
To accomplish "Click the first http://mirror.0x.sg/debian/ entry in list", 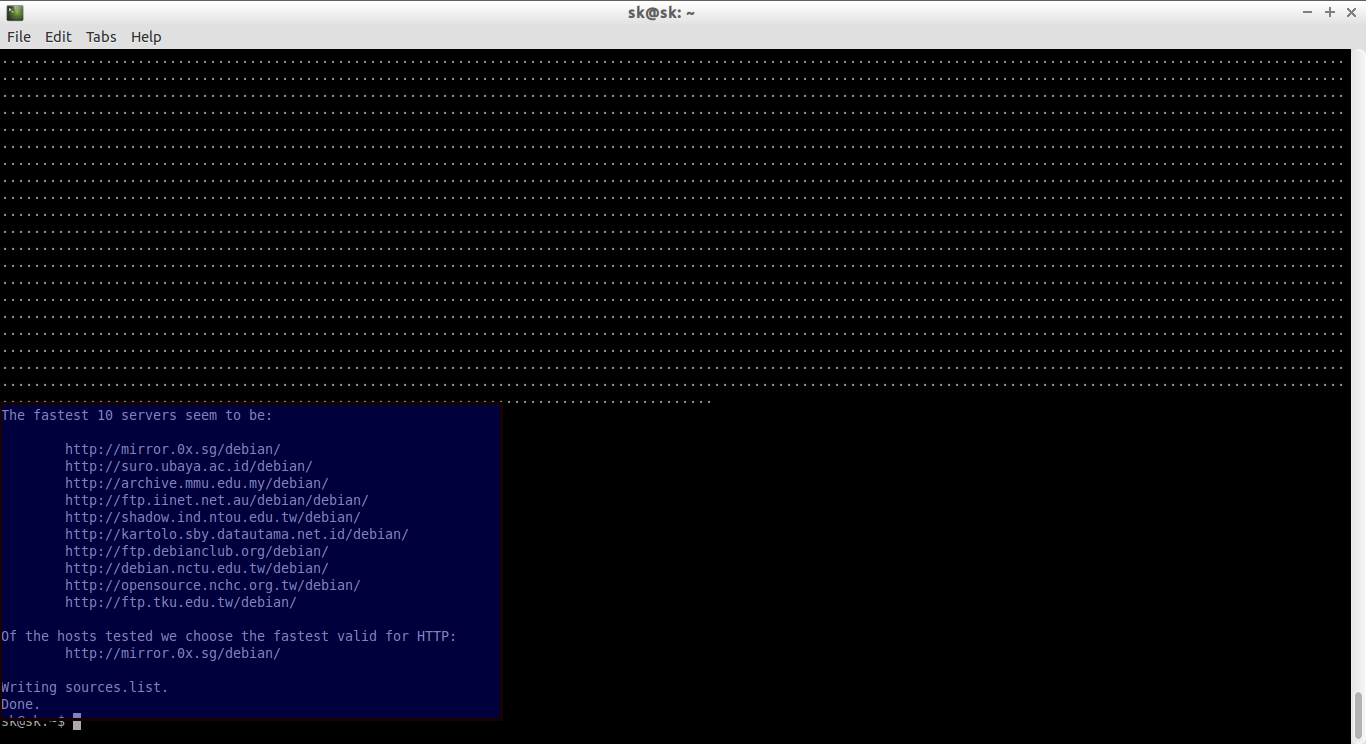I will tap(173, 450).
